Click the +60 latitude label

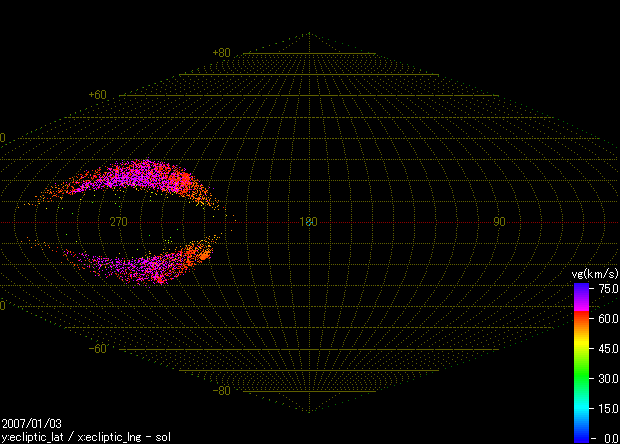97,95
